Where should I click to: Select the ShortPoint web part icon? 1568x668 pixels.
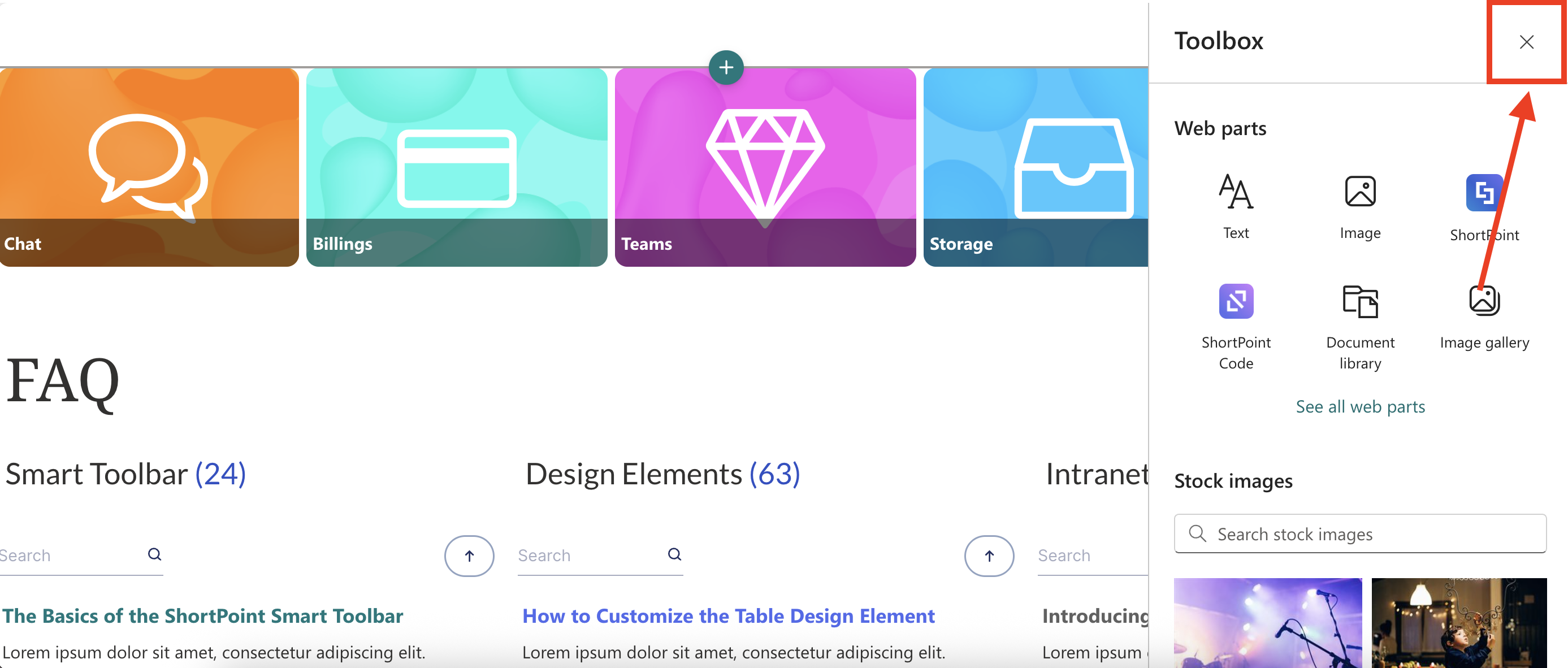(x=1483, y=193)
